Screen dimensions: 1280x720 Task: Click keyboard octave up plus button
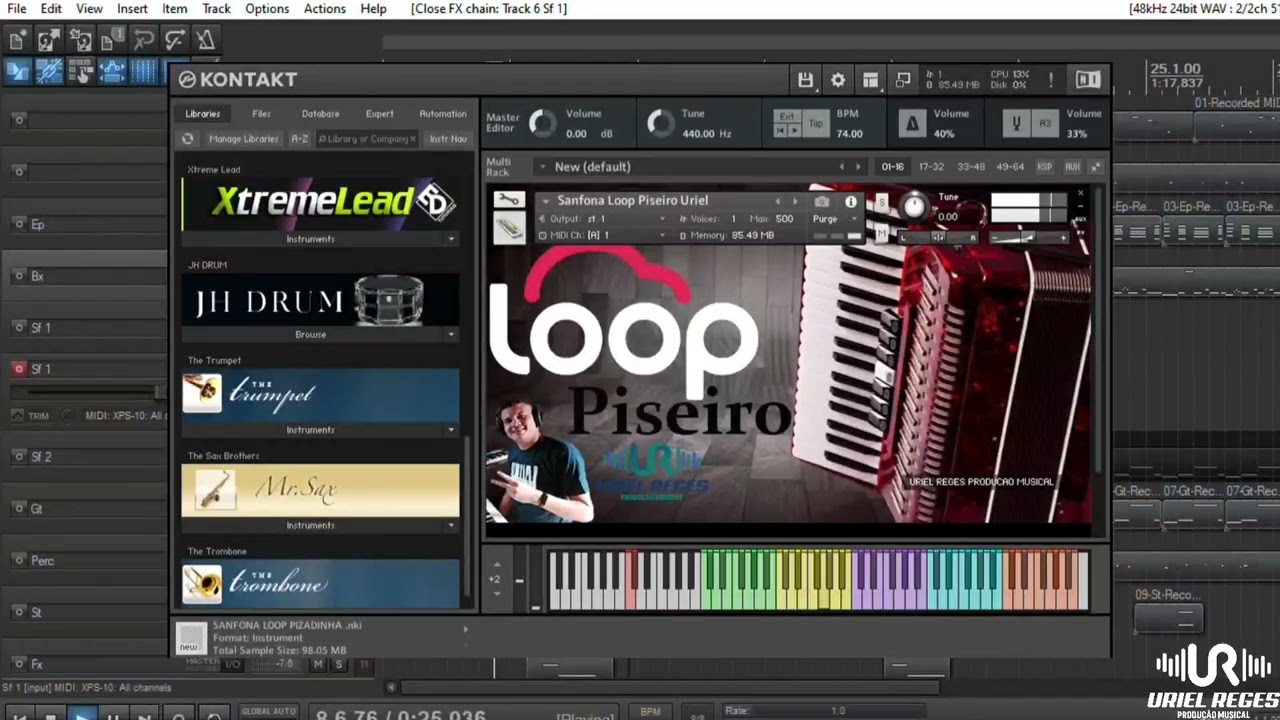click(497, 566)
